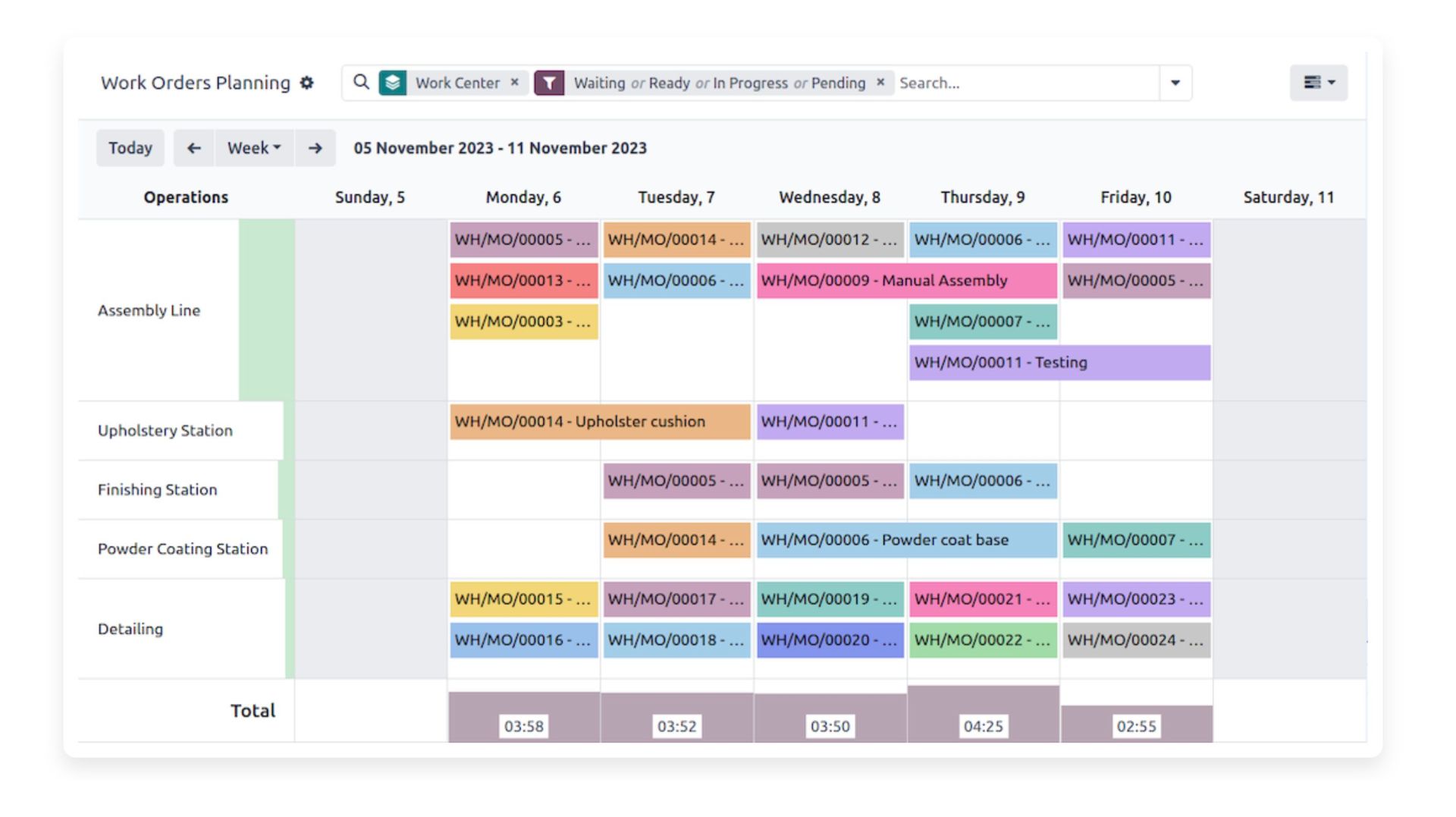Click Thursday's 04:25 total bar

[983, 715]
